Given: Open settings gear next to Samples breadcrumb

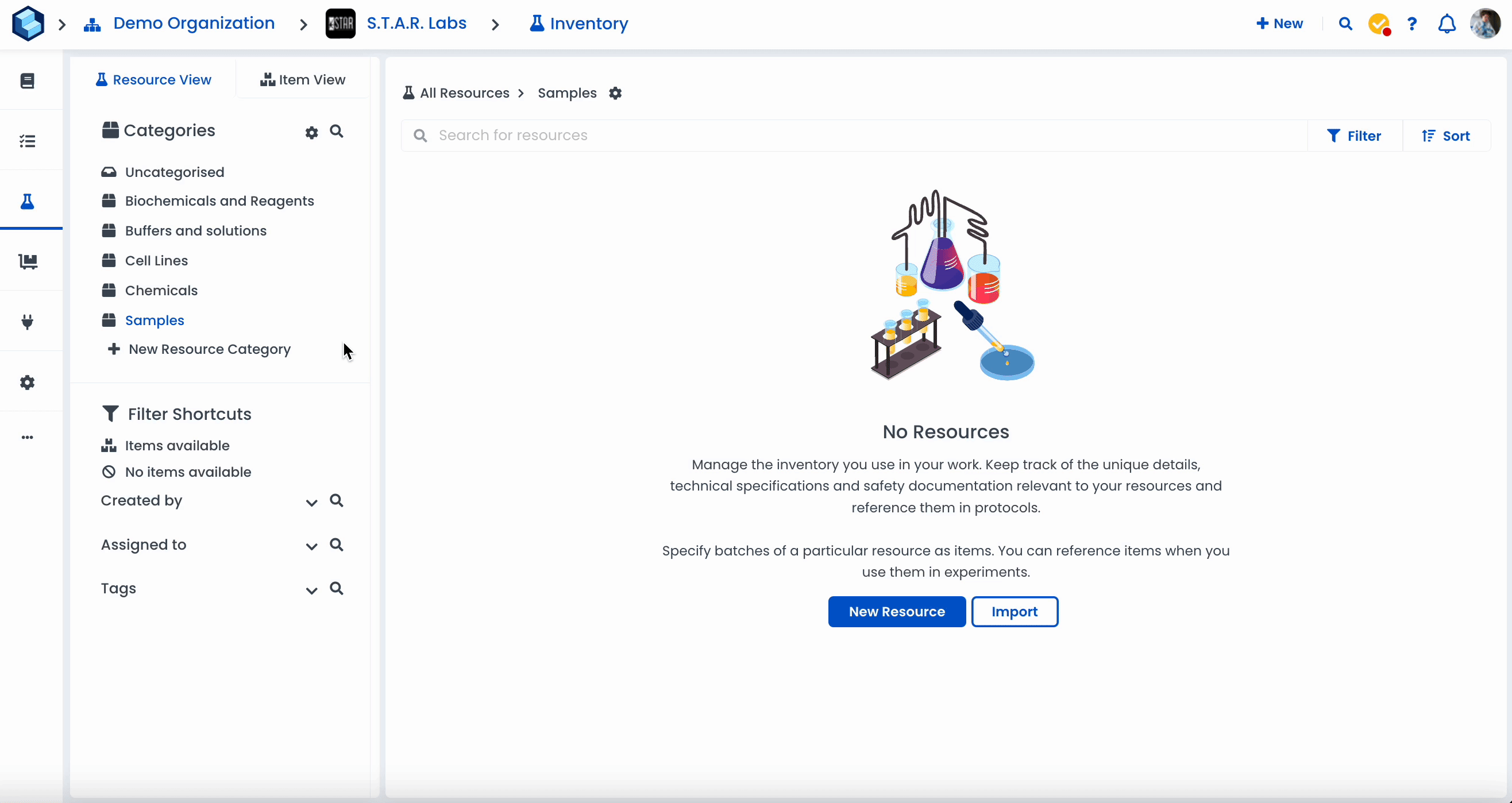Looking at the screenshot, I should [615, 93].
